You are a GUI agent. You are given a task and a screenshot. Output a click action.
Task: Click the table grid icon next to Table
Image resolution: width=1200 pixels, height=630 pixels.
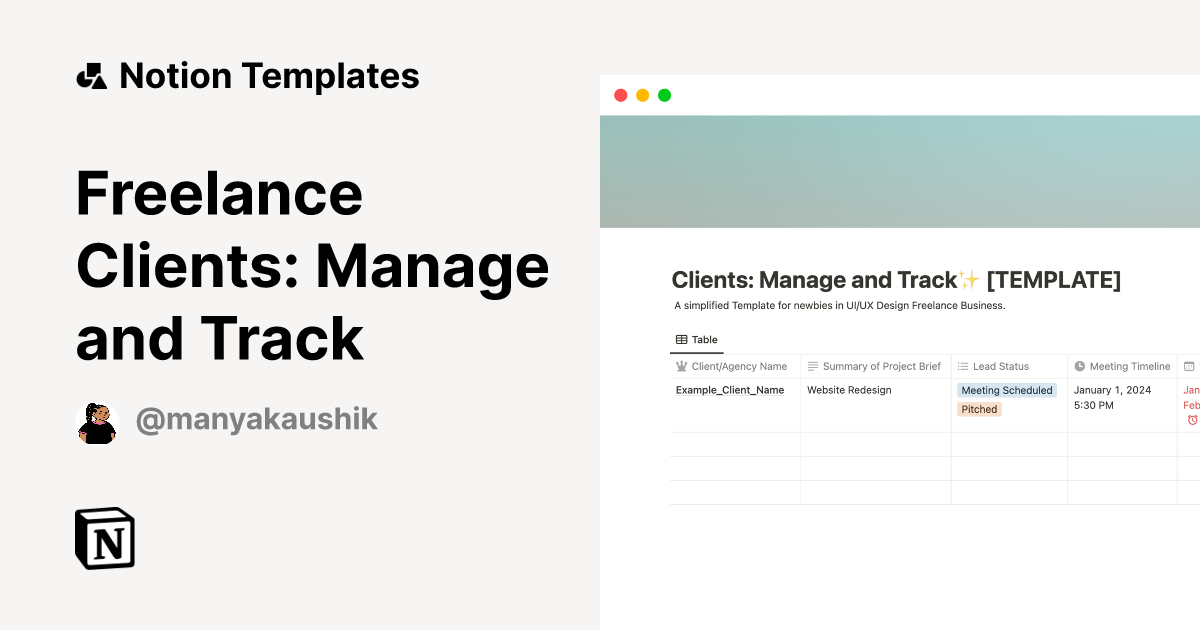point(679,339)
